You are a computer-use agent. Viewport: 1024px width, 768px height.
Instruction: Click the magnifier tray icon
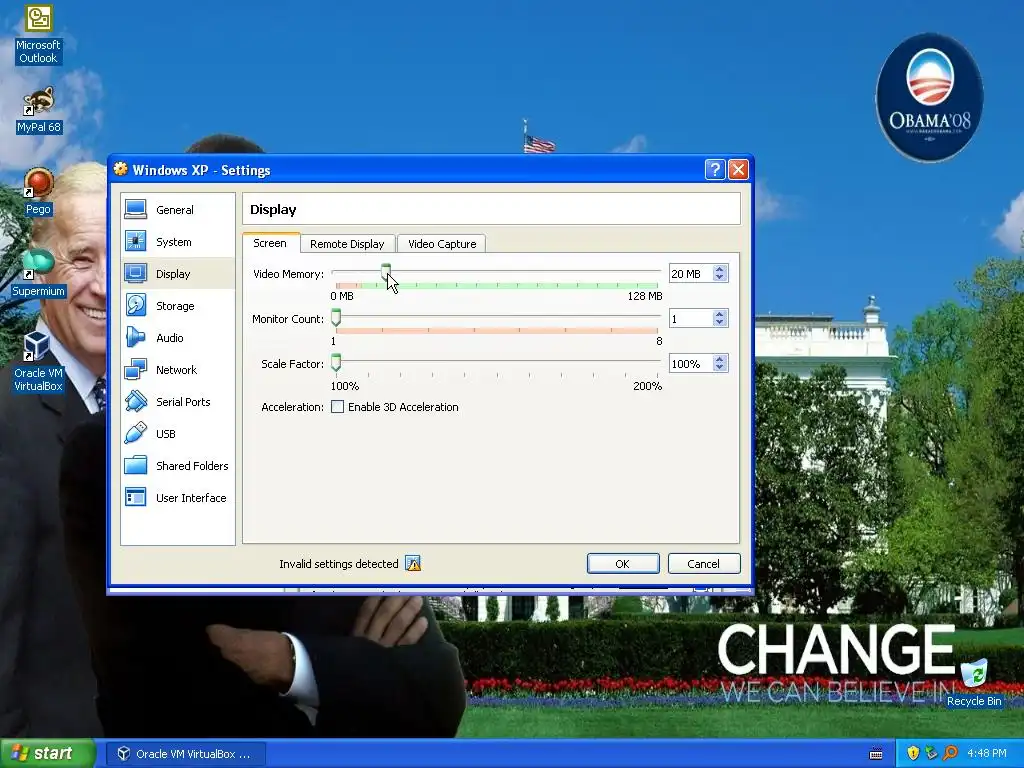tap(950, 753)
